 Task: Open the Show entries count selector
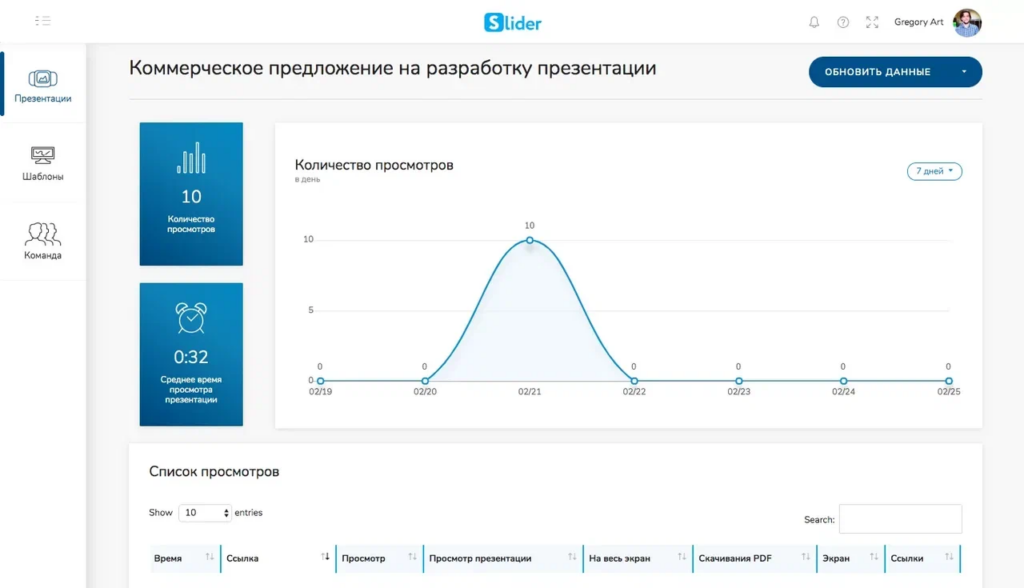pos(205,513)
